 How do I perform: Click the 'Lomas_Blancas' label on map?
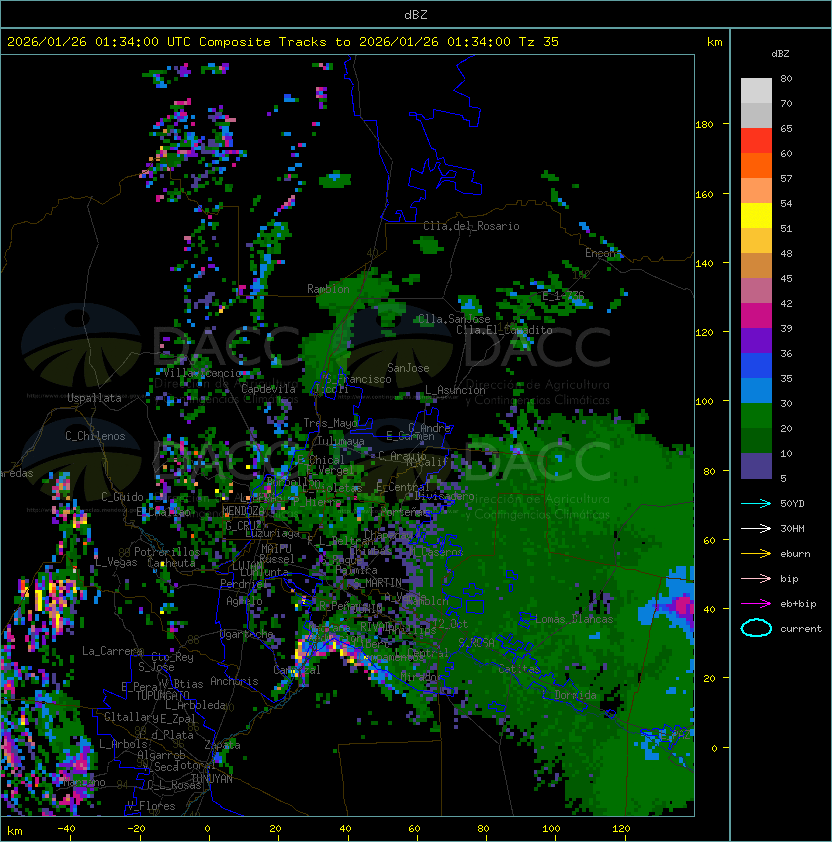574,619
